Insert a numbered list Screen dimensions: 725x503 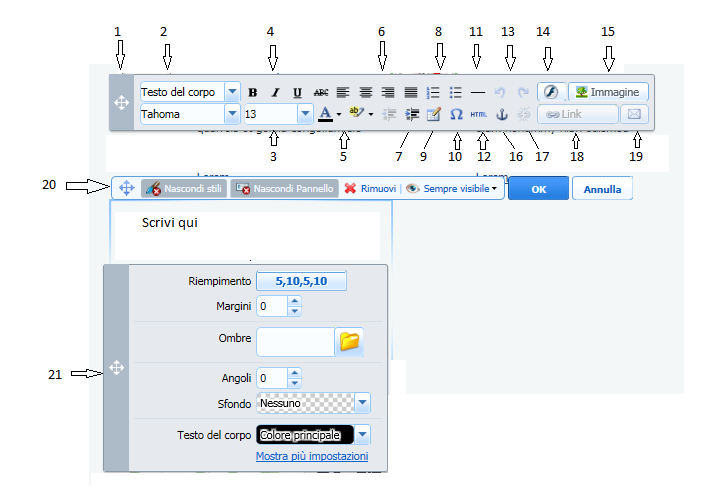click(x=433, y=92)
